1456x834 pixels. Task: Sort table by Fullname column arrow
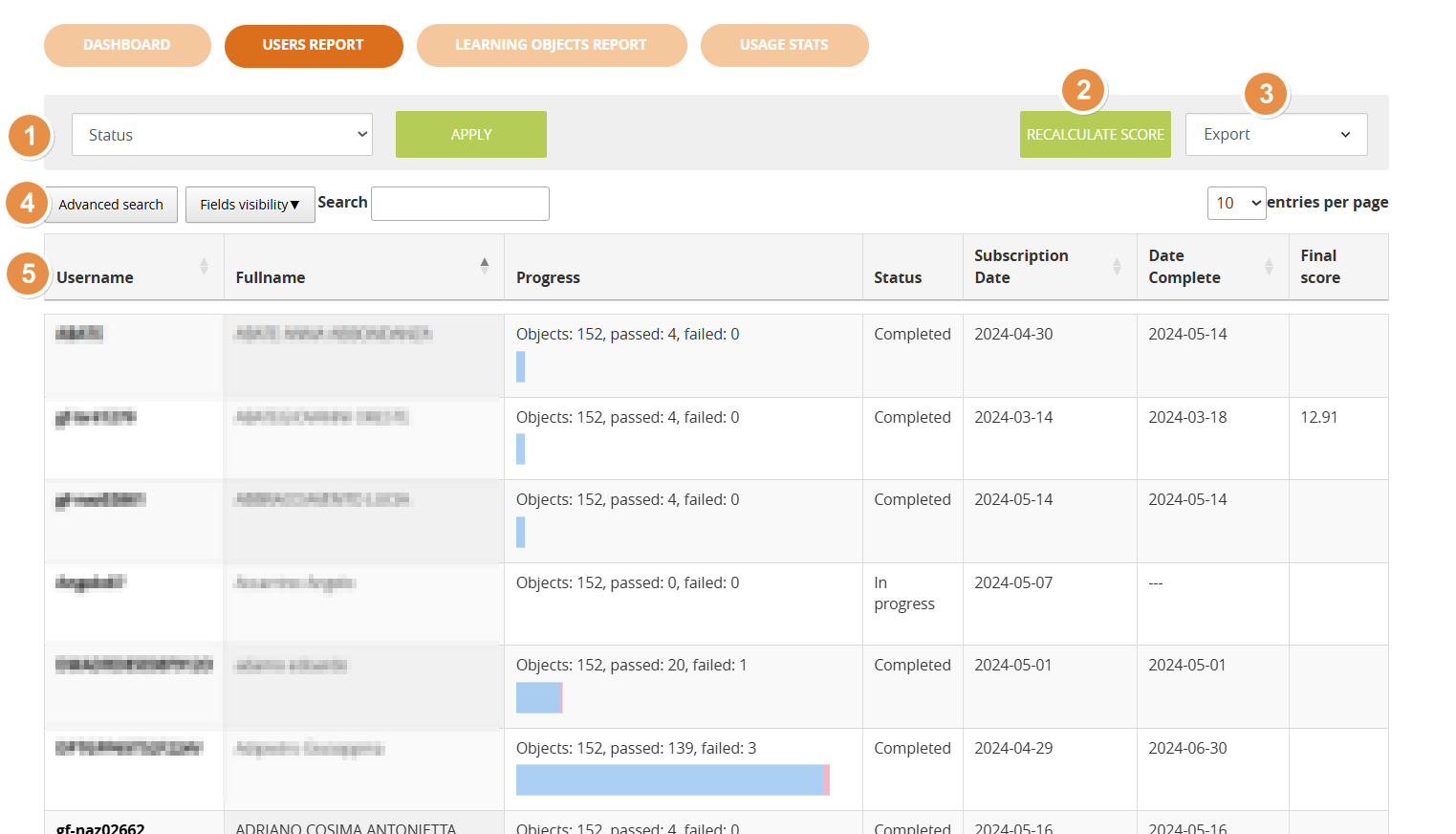click(485, 265)
